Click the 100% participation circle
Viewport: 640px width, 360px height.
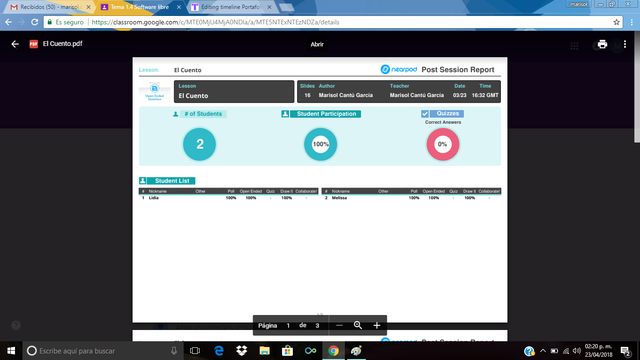(320, 144)
